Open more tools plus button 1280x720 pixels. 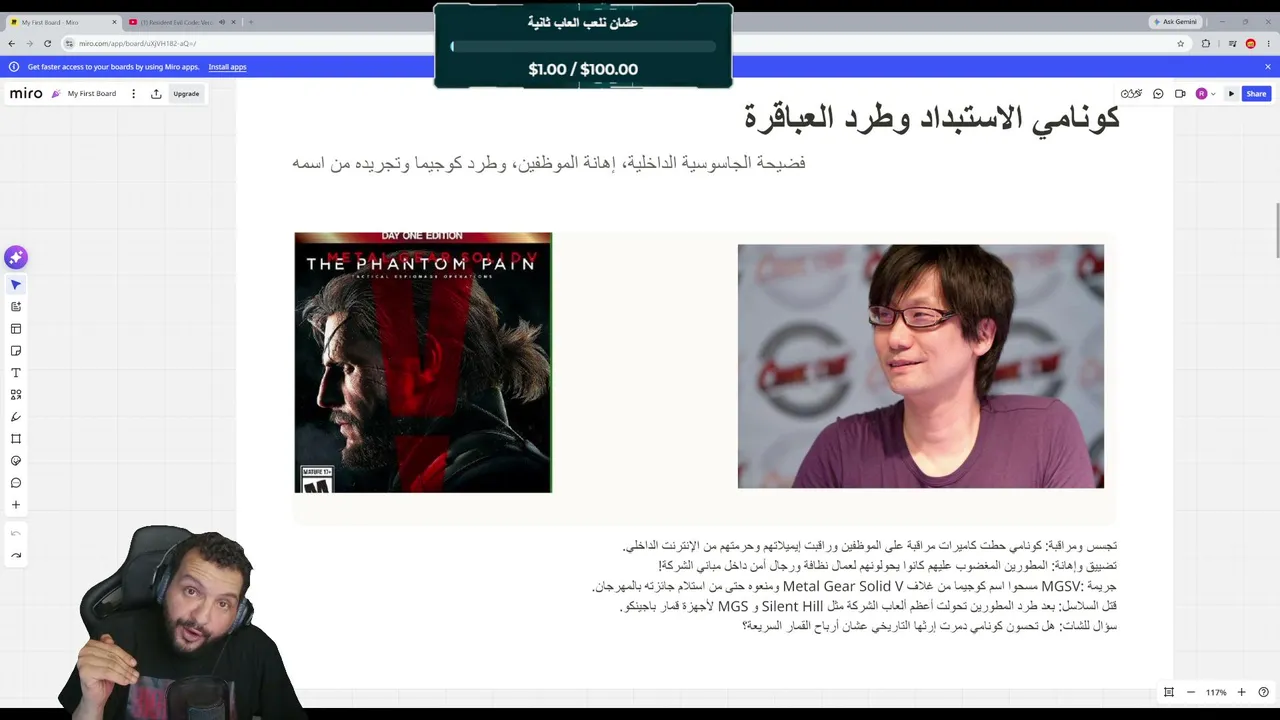pyautogui.click(x=16, y=505)
